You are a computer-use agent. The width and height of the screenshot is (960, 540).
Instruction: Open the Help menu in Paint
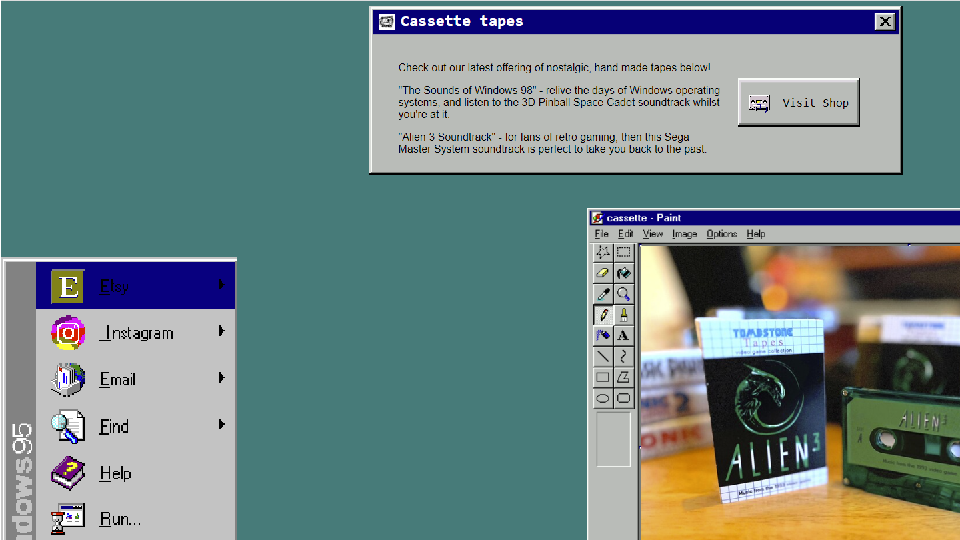756,234
